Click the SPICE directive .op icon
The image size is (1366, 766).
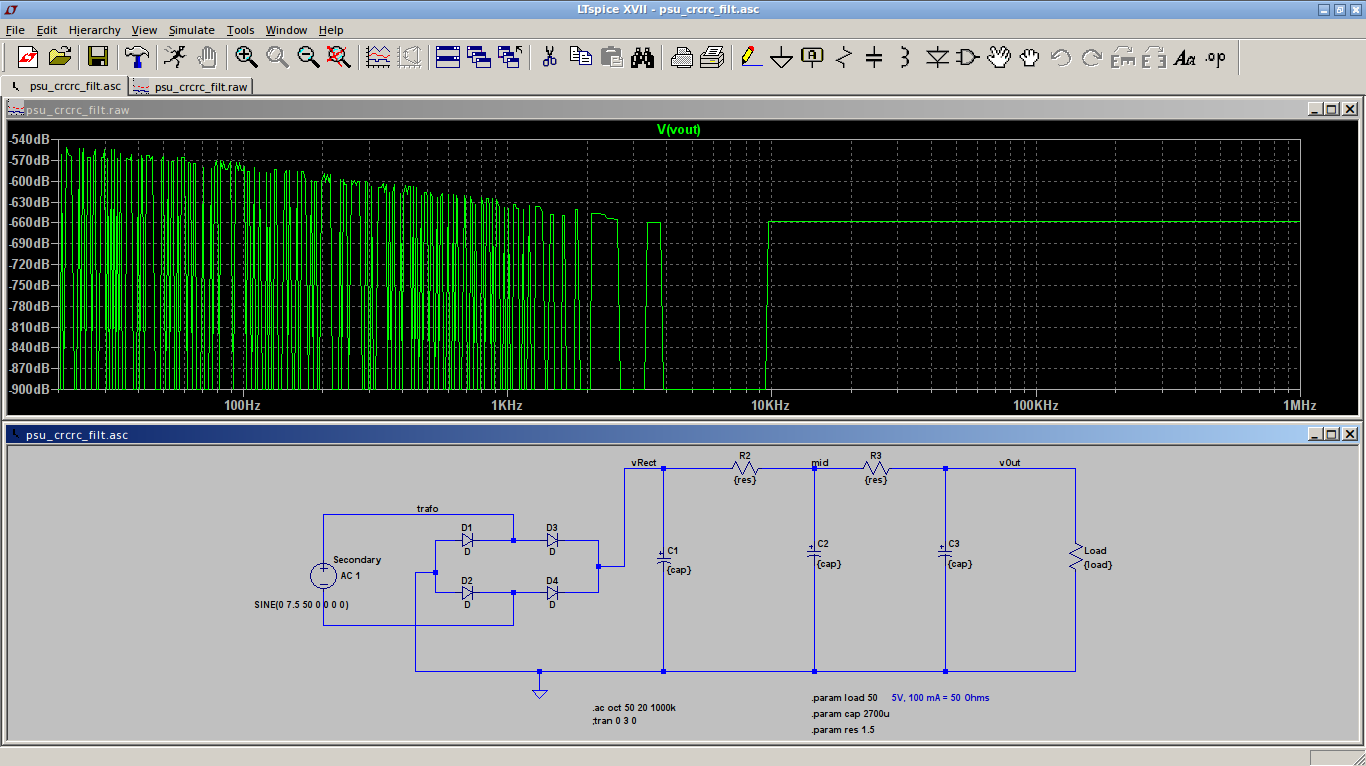1216,57
